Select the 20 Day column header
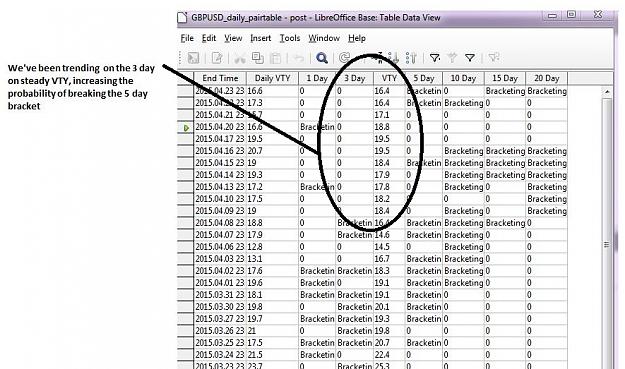Screen dimensions: 625x369 click(546, 78)
